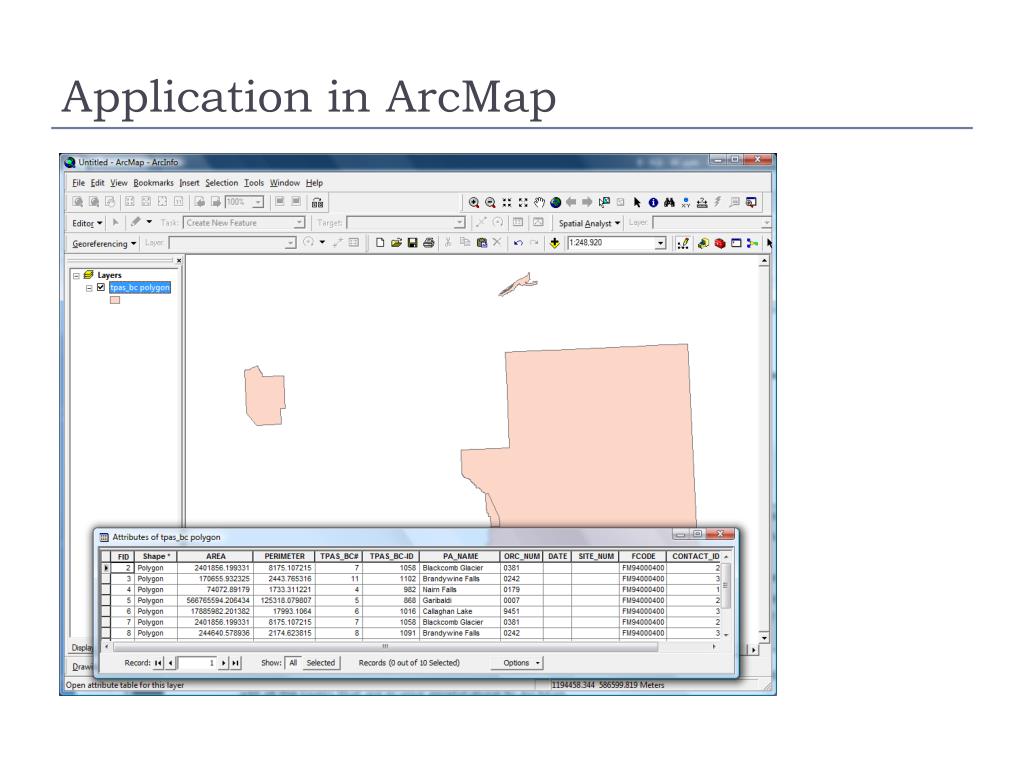Screen dimensions: 1024x768
Task: Toggle visibility of tpas_bc polygon layer
Action: pos(101,287)
